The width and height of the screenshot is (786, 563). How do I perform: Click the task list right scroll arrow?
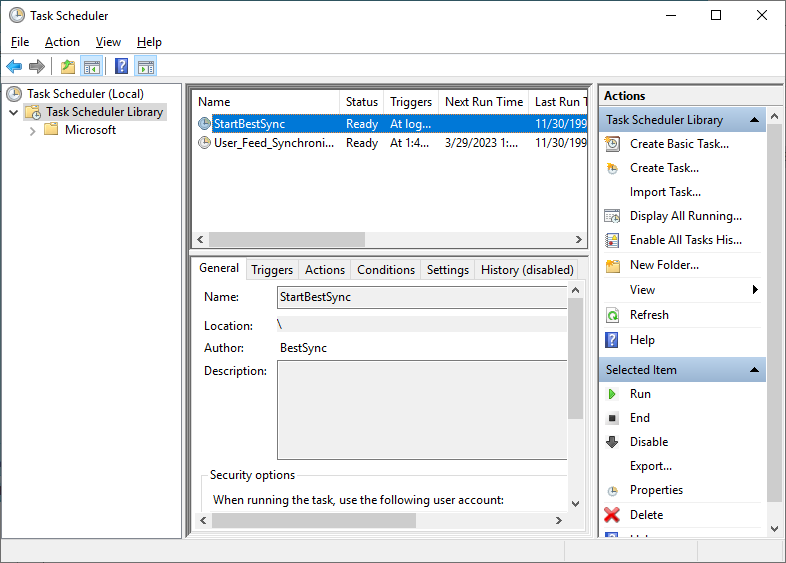[578, 240]
